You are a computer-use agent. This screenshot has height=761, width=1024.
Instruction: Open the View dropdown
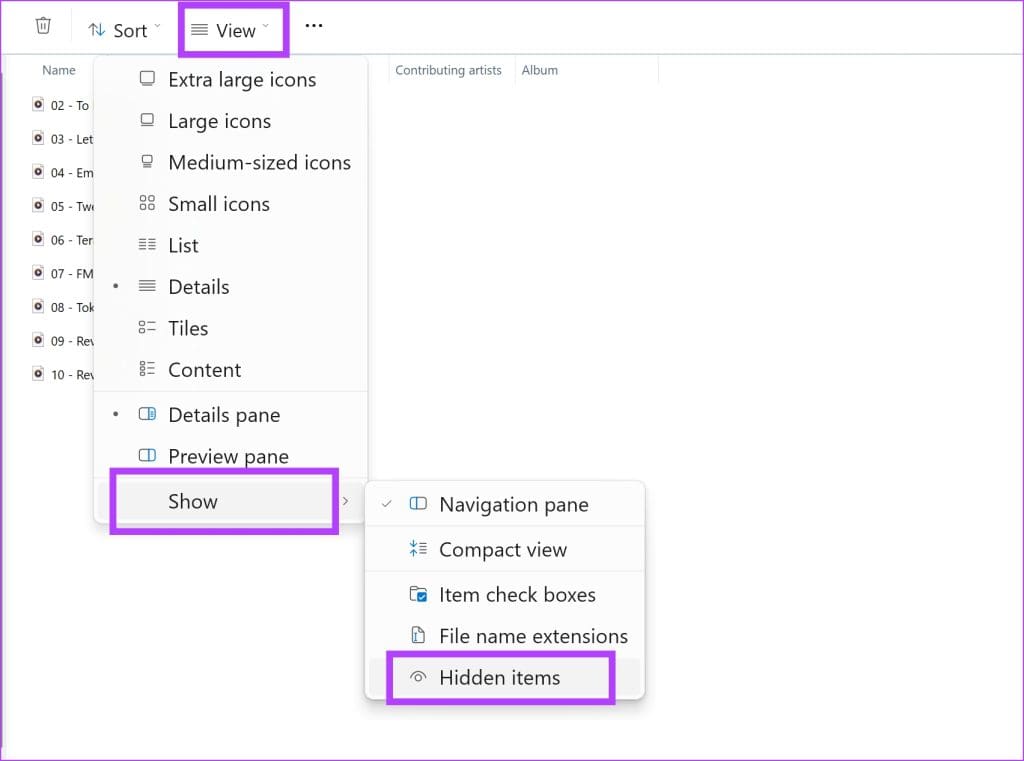point(229,29)
